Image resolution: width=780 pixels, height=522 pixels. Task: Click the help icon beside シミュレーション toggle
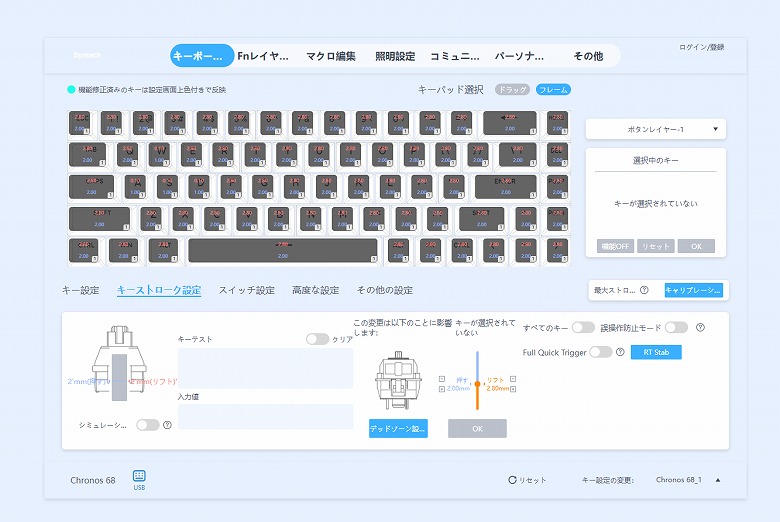point(168,425)
